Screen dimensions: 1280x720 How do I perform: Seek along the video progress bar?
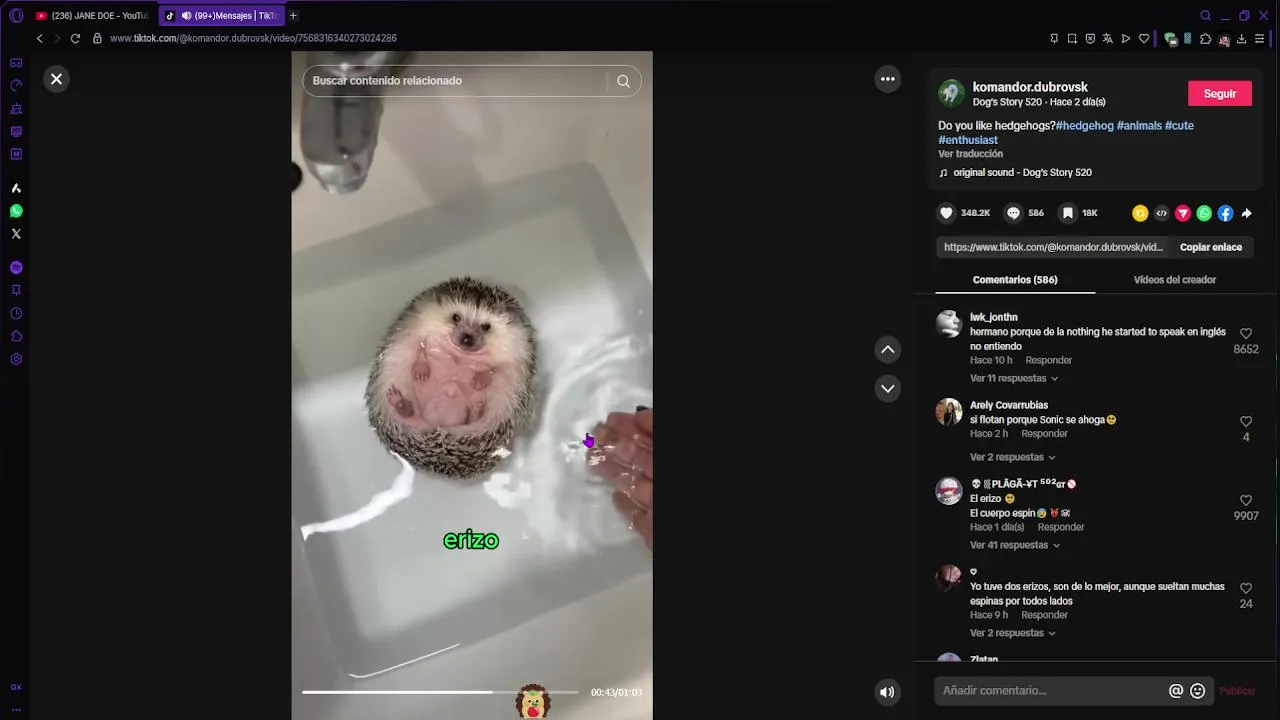coord(440,692)
